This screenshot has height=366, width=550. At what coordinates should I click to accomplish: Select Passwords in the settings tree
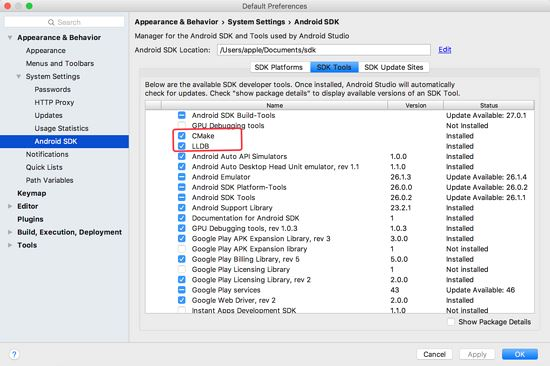[x=52, y=89]
